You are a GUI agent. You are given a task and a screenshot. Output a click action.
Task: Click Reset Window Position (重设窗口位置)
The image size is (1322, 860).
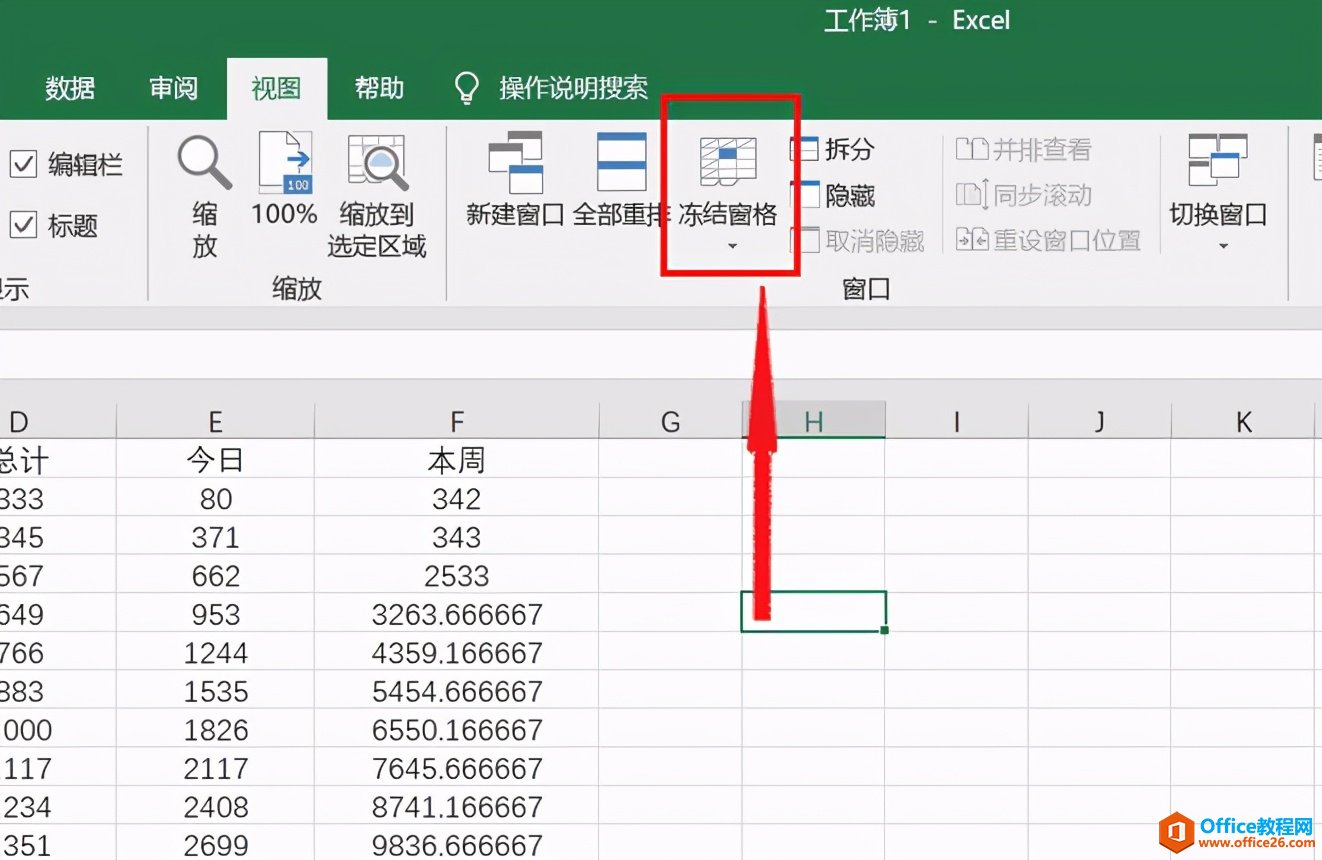coord(1048,240)
